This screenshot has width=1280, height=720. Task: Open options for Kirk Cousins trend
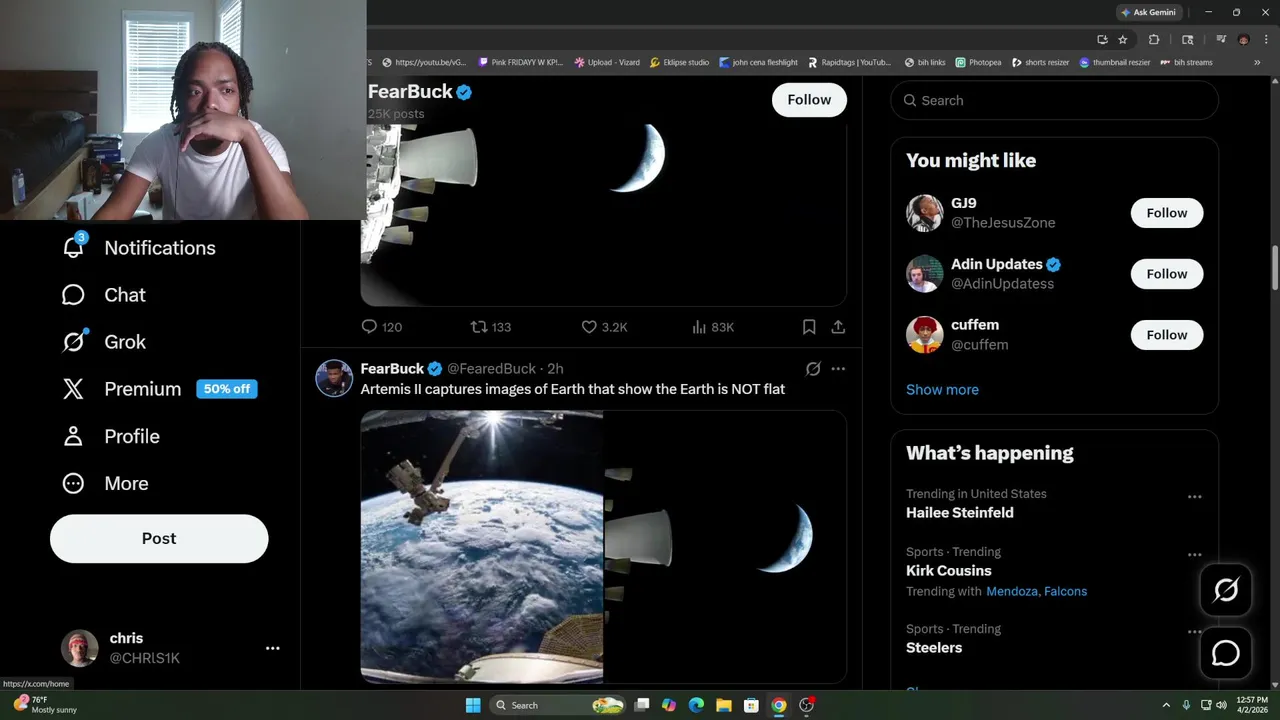point(1194,555)
